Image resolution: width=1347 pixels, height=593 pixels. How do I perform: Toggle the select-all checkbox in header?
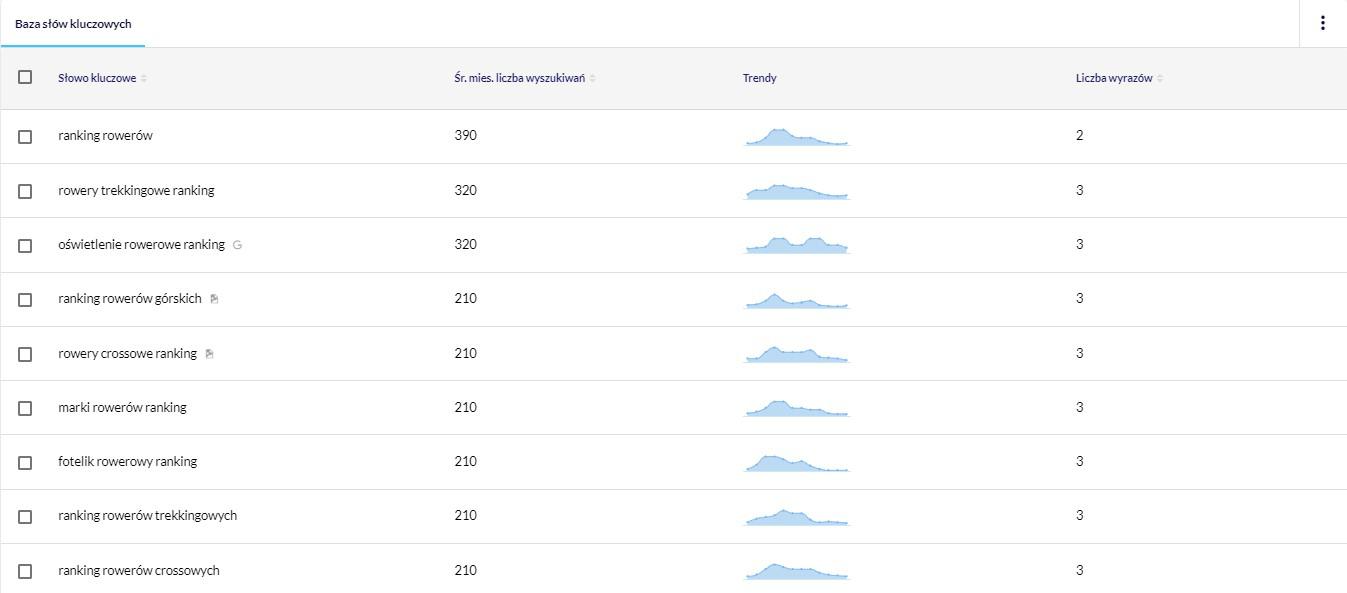25,77
